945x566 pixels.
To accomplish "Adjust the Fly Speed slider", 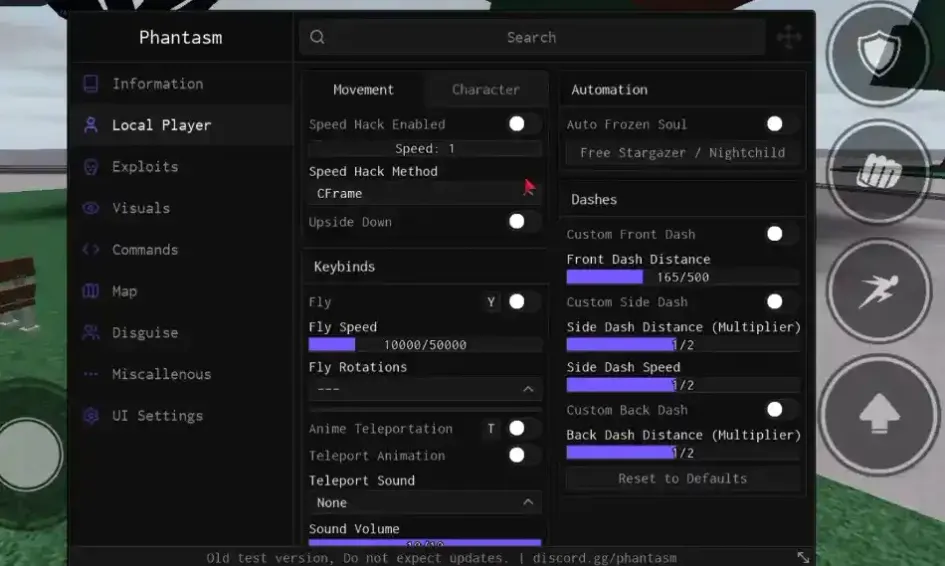I will click(425, 345).
